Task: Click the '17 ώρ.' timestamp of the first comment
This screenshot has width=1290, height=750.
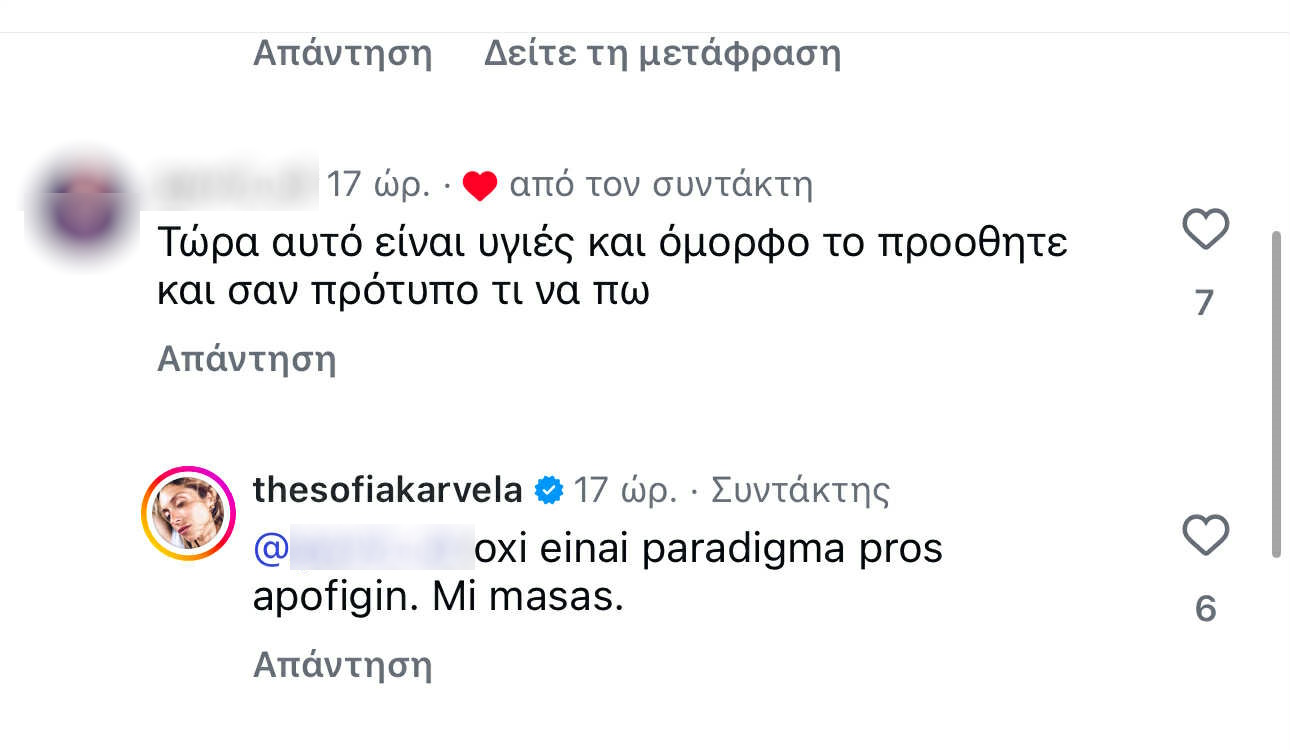Action: tap(379, 185)
